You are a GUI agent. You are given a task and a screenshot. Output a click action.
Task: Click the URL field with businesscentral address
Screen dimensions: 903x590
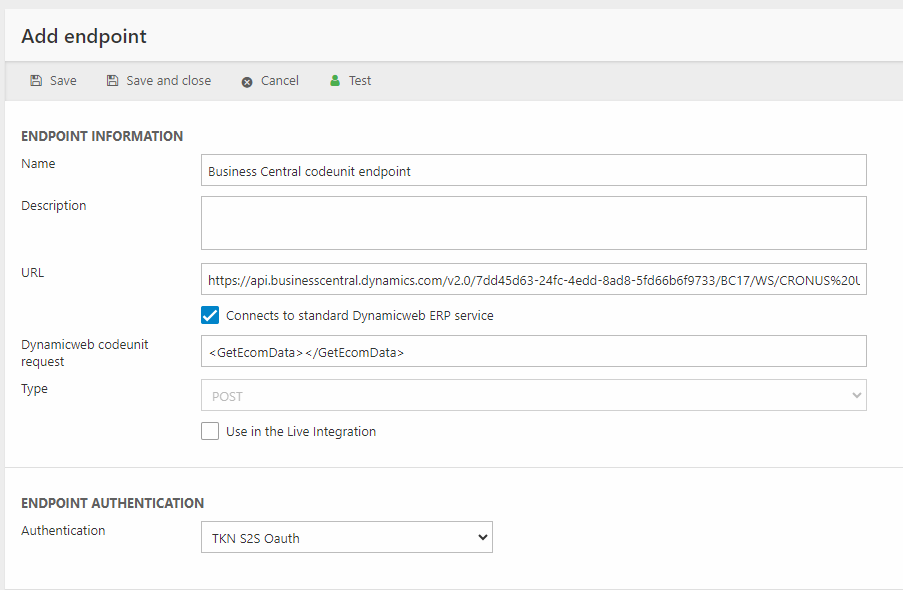[x=533, y=281]
